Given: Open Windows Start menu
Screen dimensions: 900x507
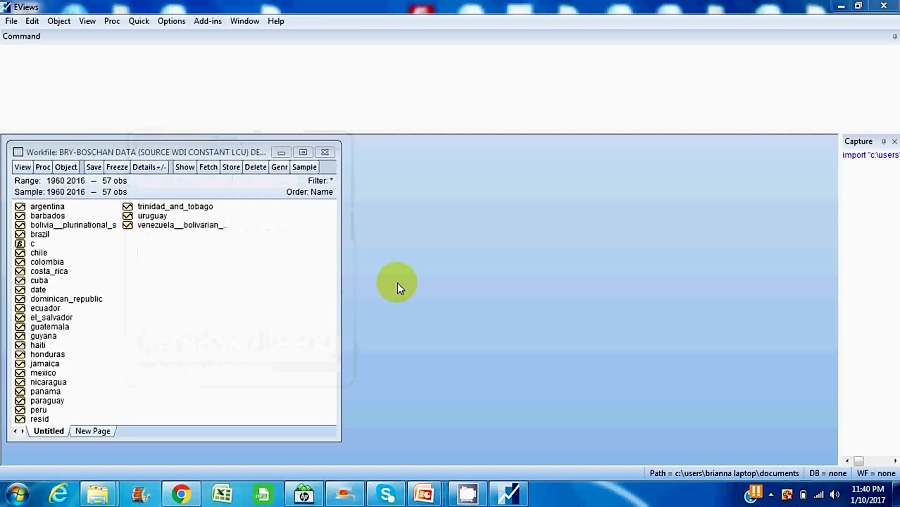Looking at the screenshot, I should click(x=18, y=494).
